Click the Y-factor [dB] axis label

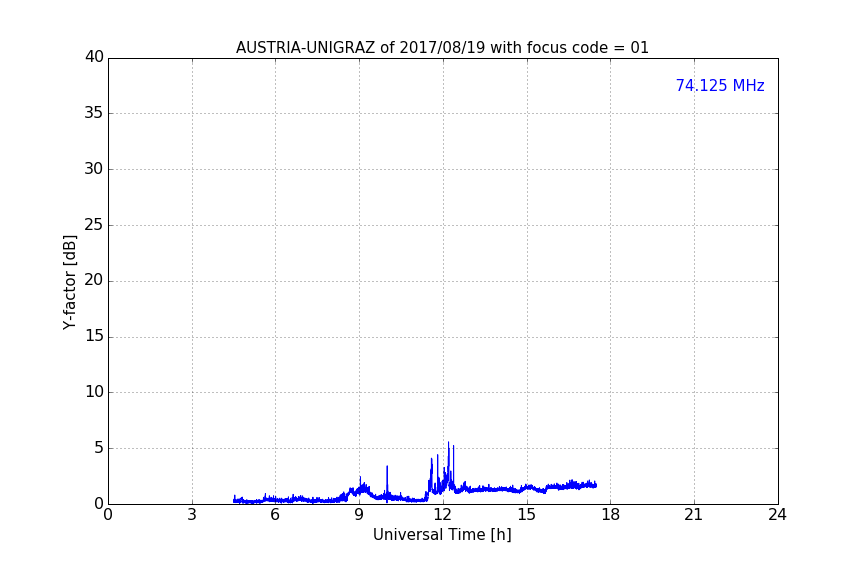[69, 282]
